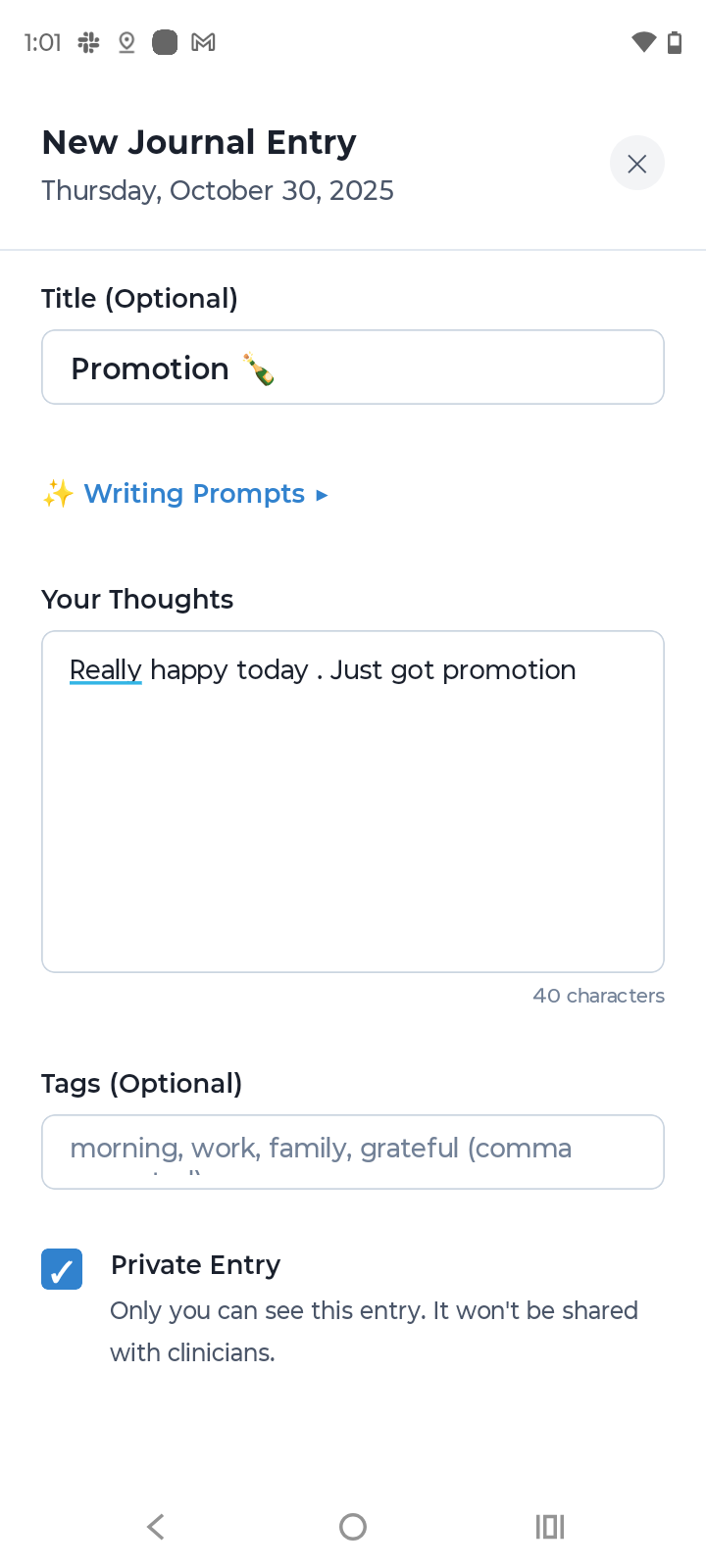Viewport: 706px width, 1568px height.
Task: Tap the home navigation button
Action: coord(352,1526)
